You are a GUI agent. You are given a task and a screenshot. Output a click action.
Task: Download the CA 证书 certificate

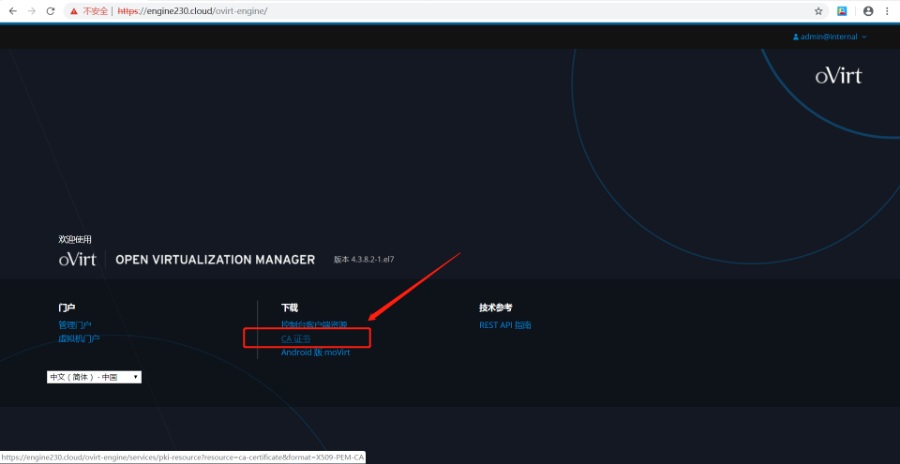point(296,339)
